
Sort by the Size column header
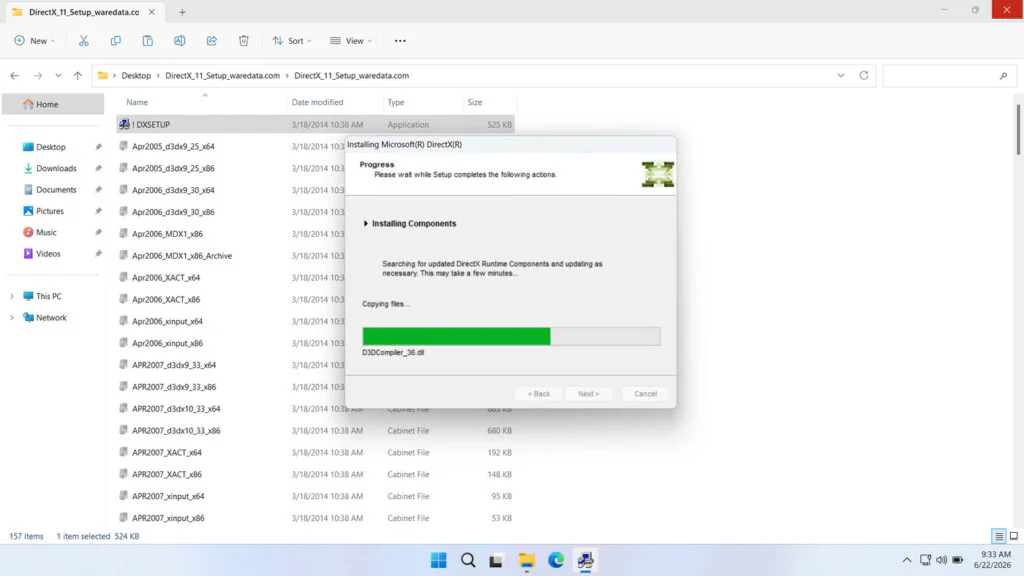[x=475, y=103]
